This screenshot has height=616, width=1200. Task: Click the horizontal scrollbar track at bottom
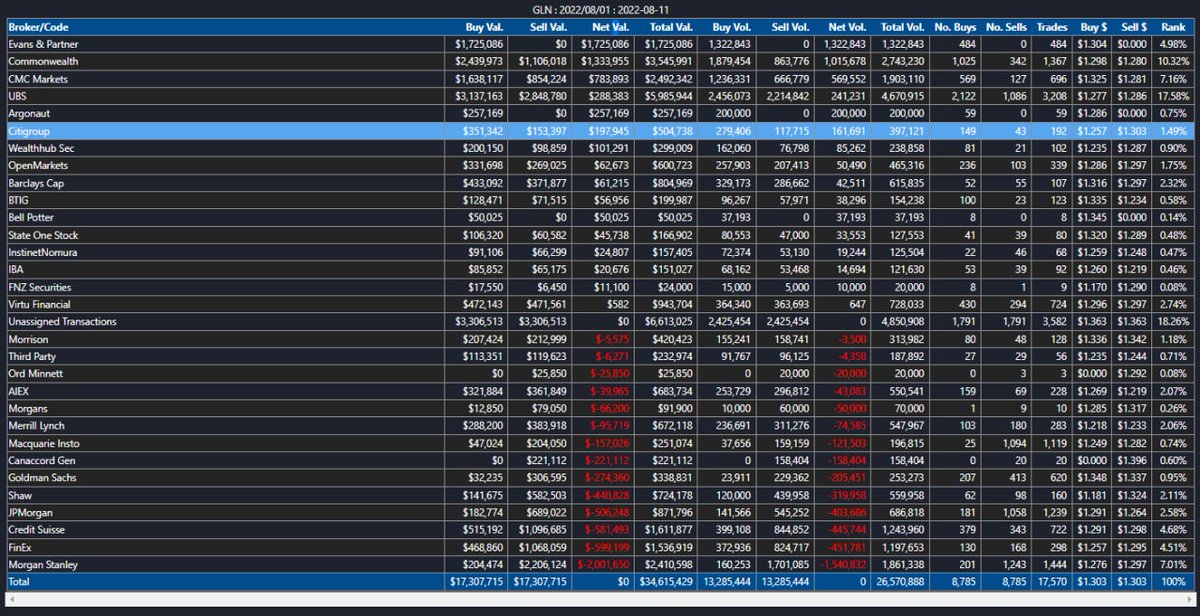click(598, 598)
